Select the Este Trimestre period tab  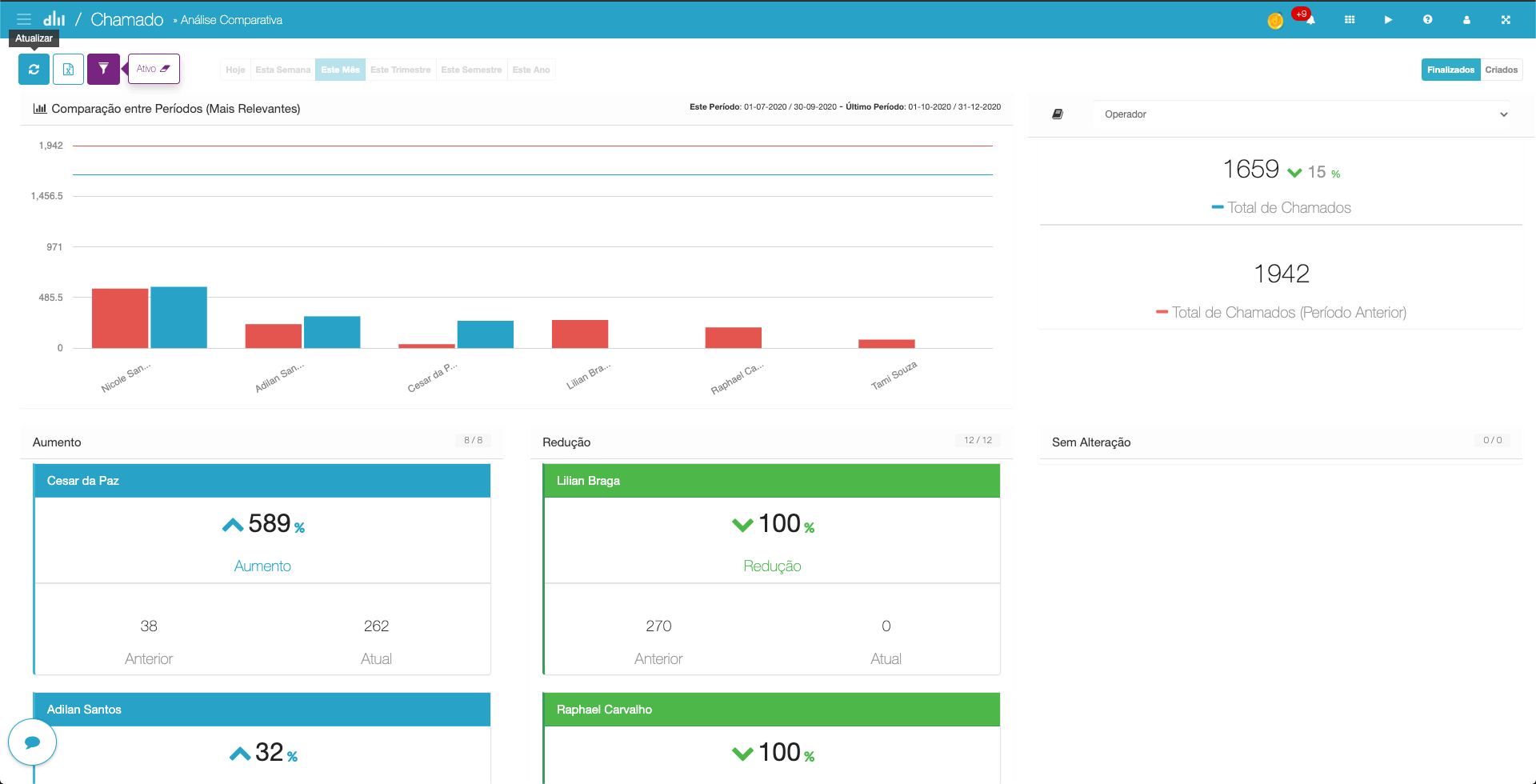(x=400, y=70)
